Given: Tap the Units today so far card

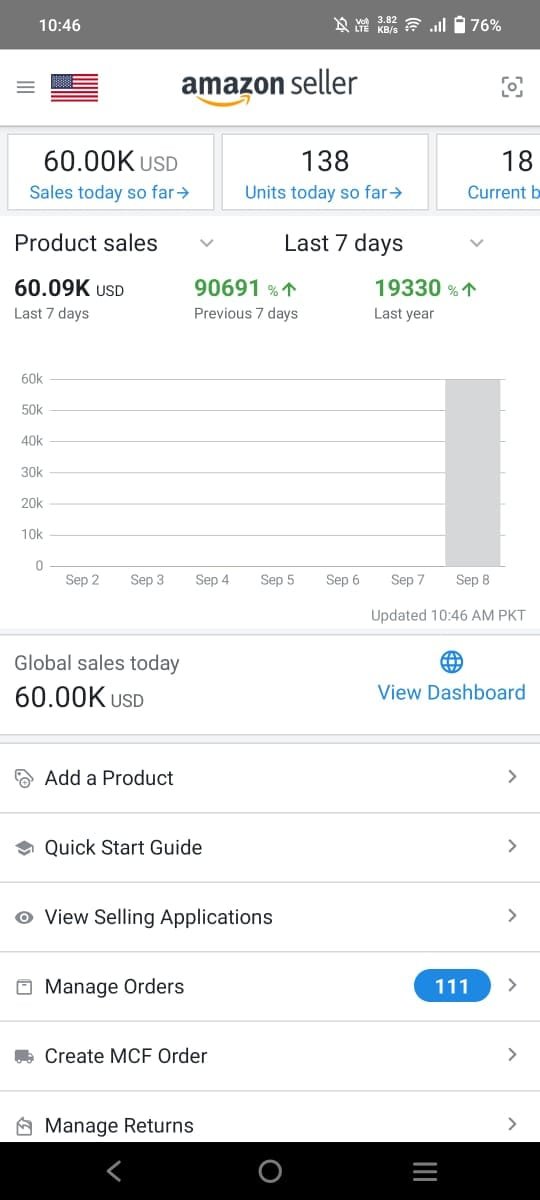Looking at the screenshot, I should (325, 172).
